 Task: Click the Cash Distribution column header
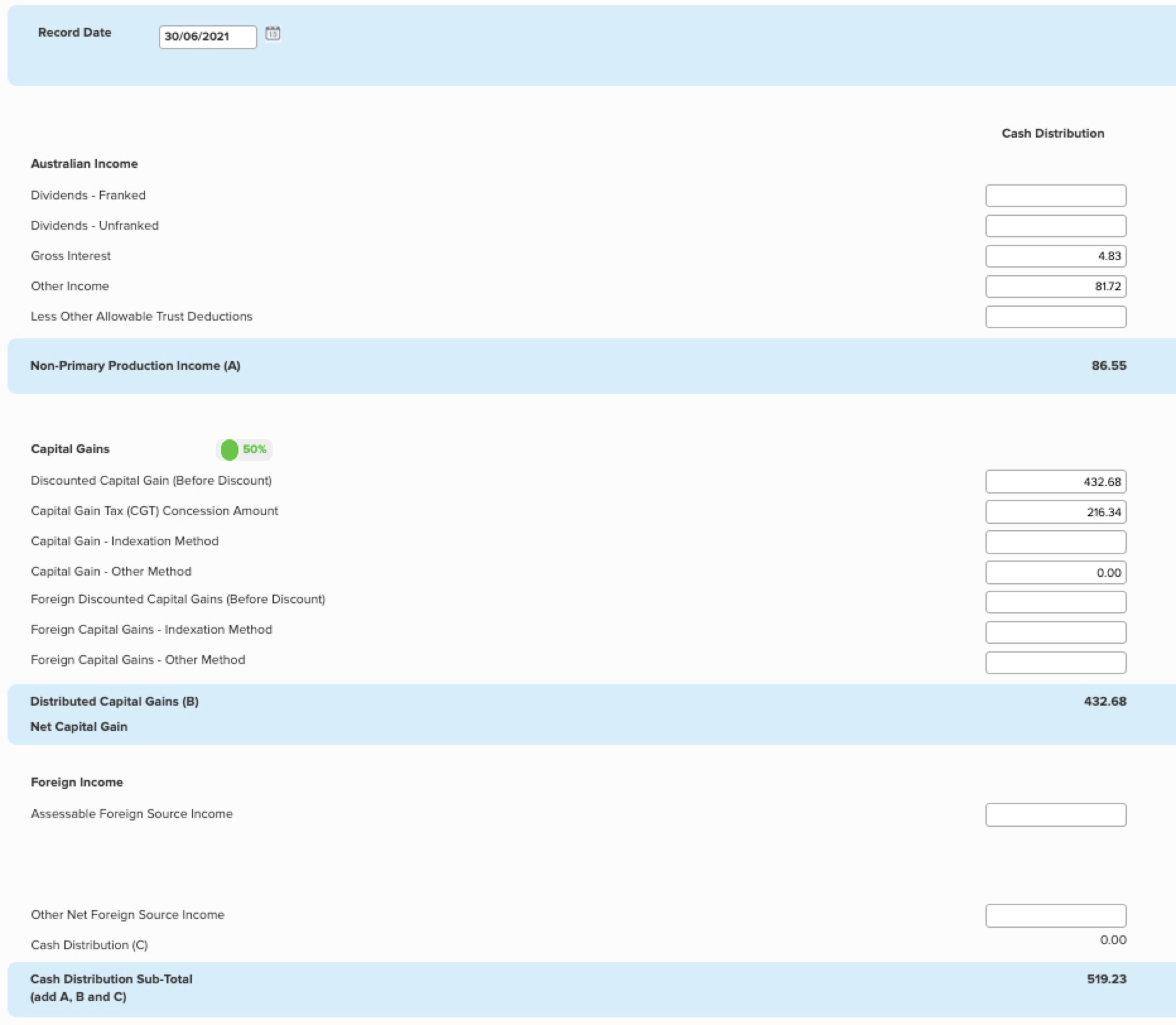click(1053, 133)
